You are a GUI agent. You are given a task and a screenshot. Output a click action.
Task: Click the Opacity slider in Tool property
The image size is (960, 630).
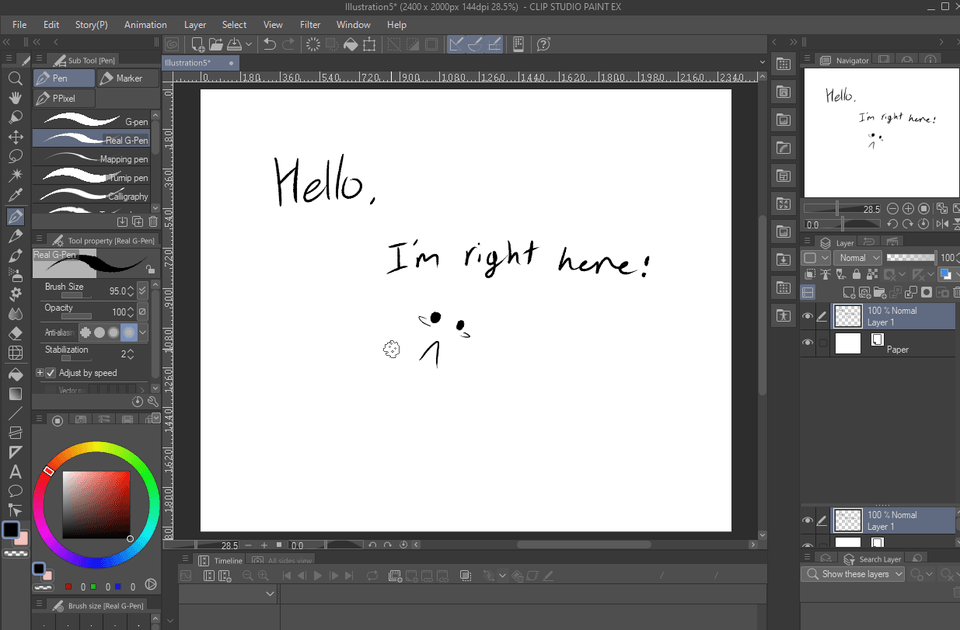tap(77, 317)
